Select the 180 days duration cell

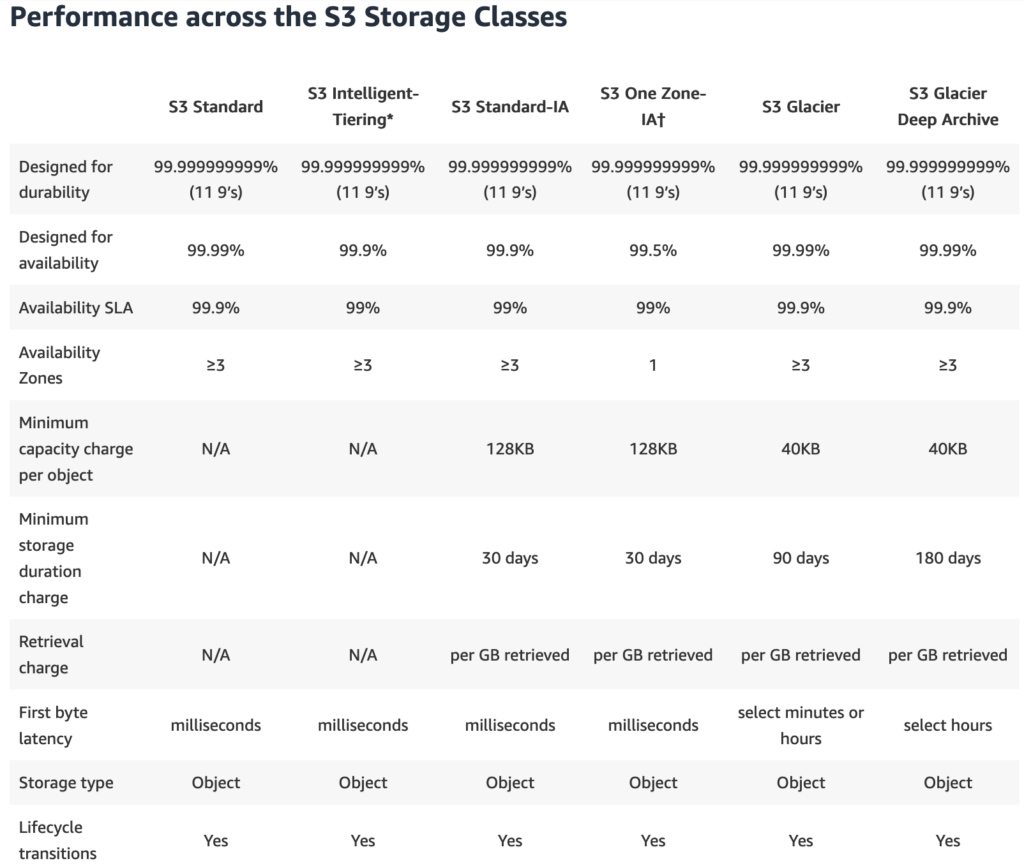coord(947,558)
